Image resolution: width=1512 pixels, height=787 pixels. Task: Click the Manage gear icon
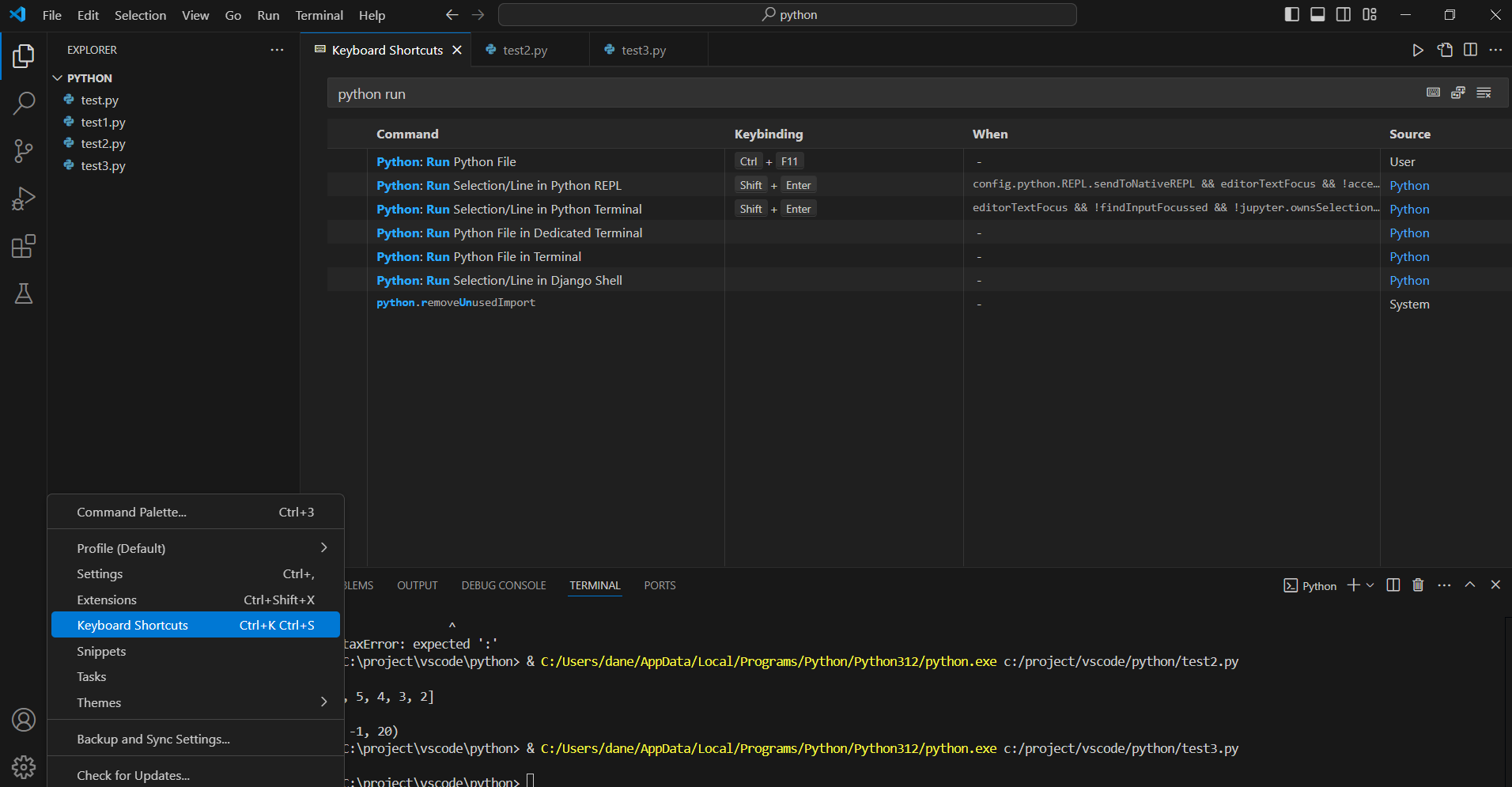pos(24,766)
